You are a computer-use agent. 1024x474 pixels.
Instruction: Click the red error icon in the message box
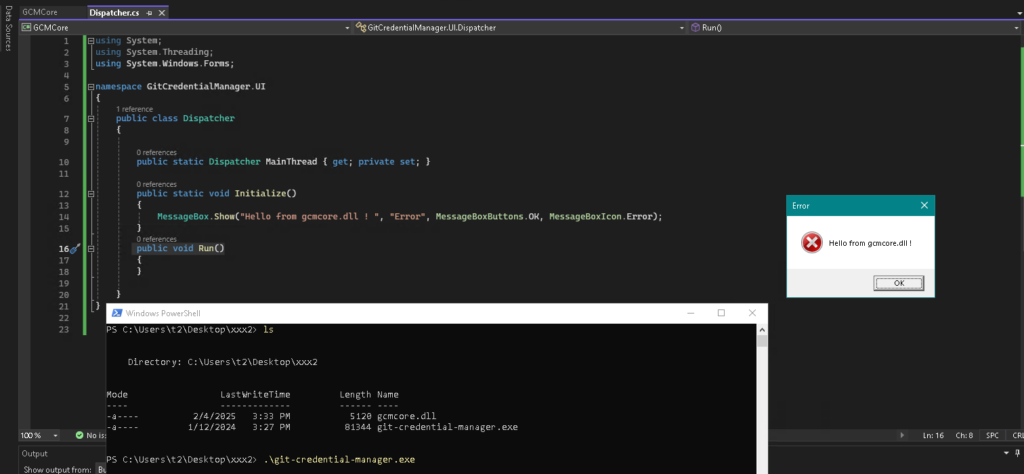pyautogui.click(x=812, y=243)
